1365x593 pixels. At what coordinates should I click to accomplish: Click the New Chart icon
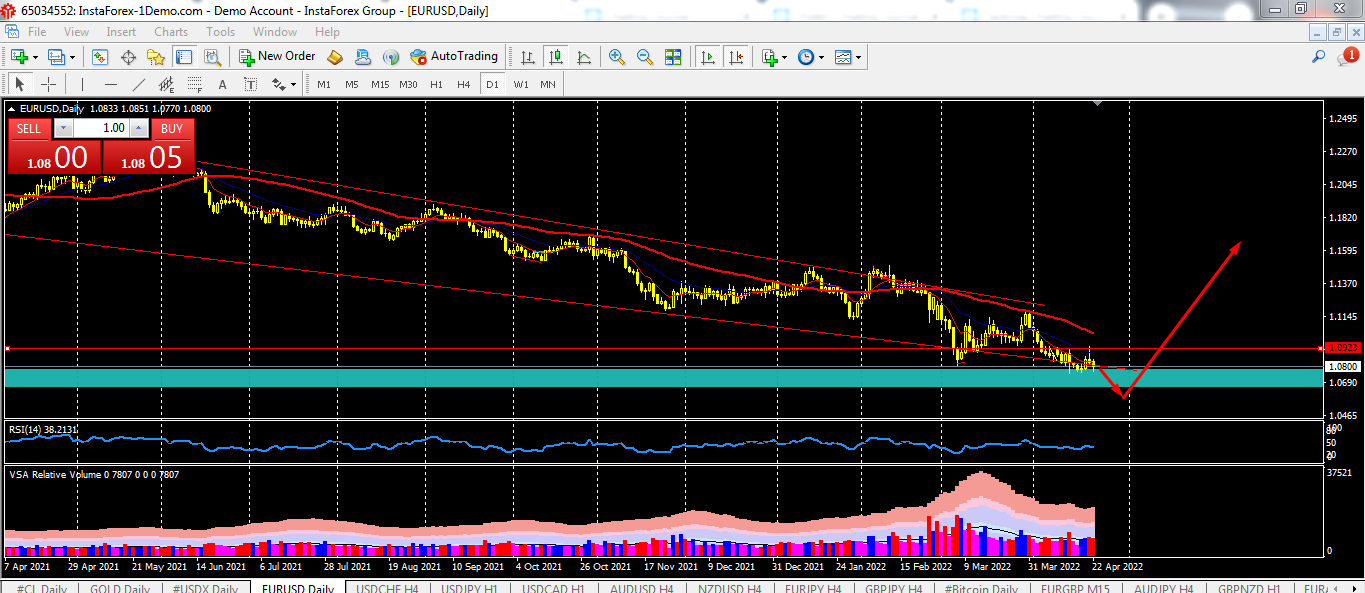[19, 57]
